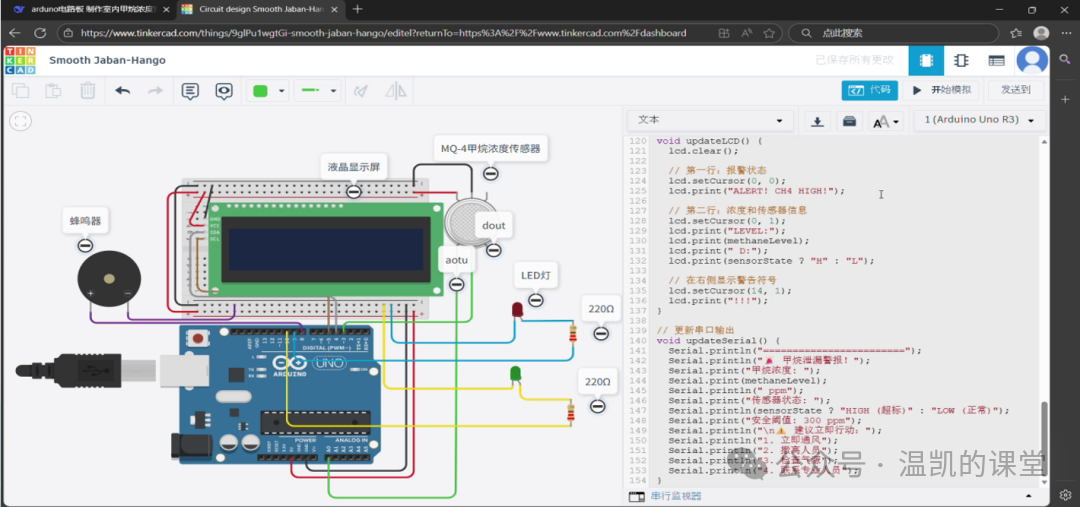Click the code line void updateSerial()
The image size is (1080, 507).
[718, 340]
